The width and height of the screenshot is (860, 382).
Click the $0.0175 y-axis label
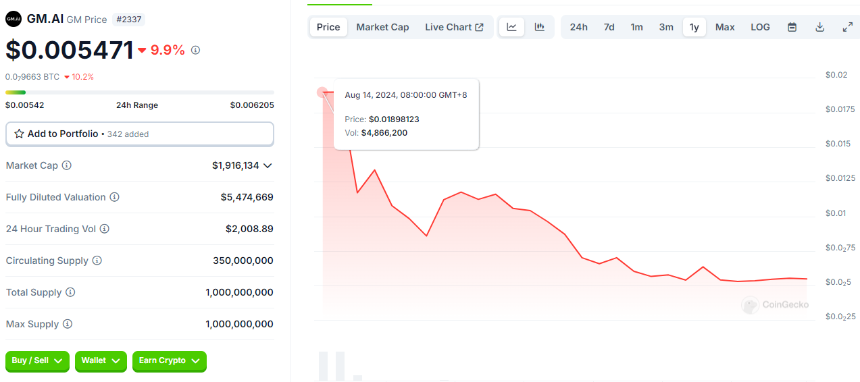(x=839, y=110)
